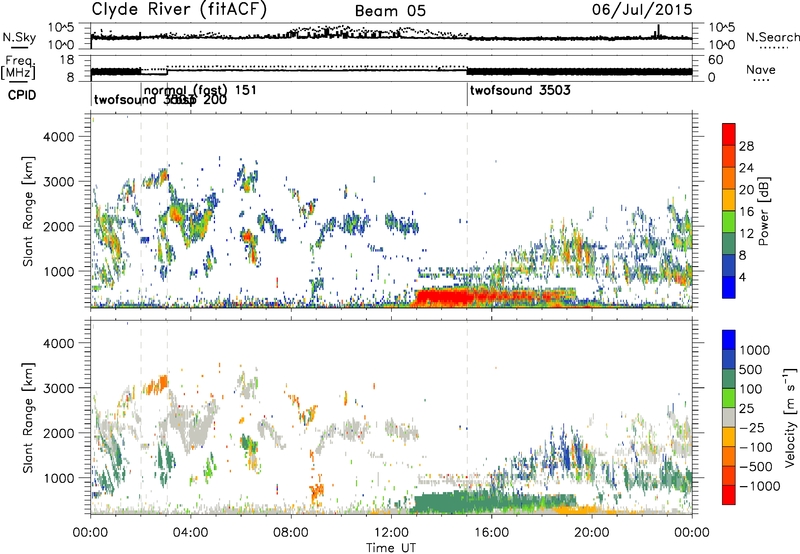Select the "28" tick on Power color bar
Viewport: 800px width, 554px height.
click(746, 146)
